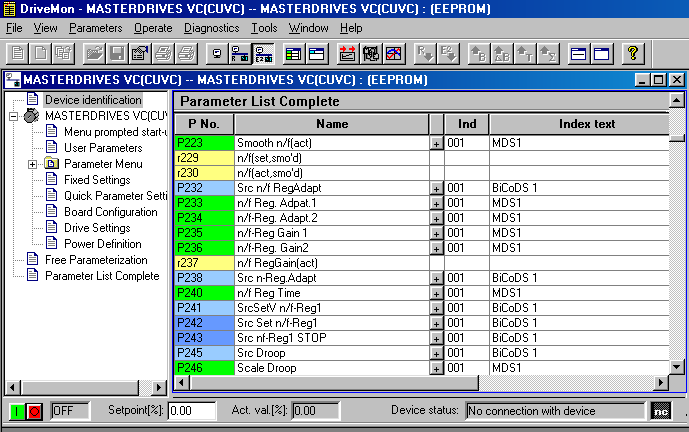
Task: Click the R download arrow icon
Action: pos(425,54)
